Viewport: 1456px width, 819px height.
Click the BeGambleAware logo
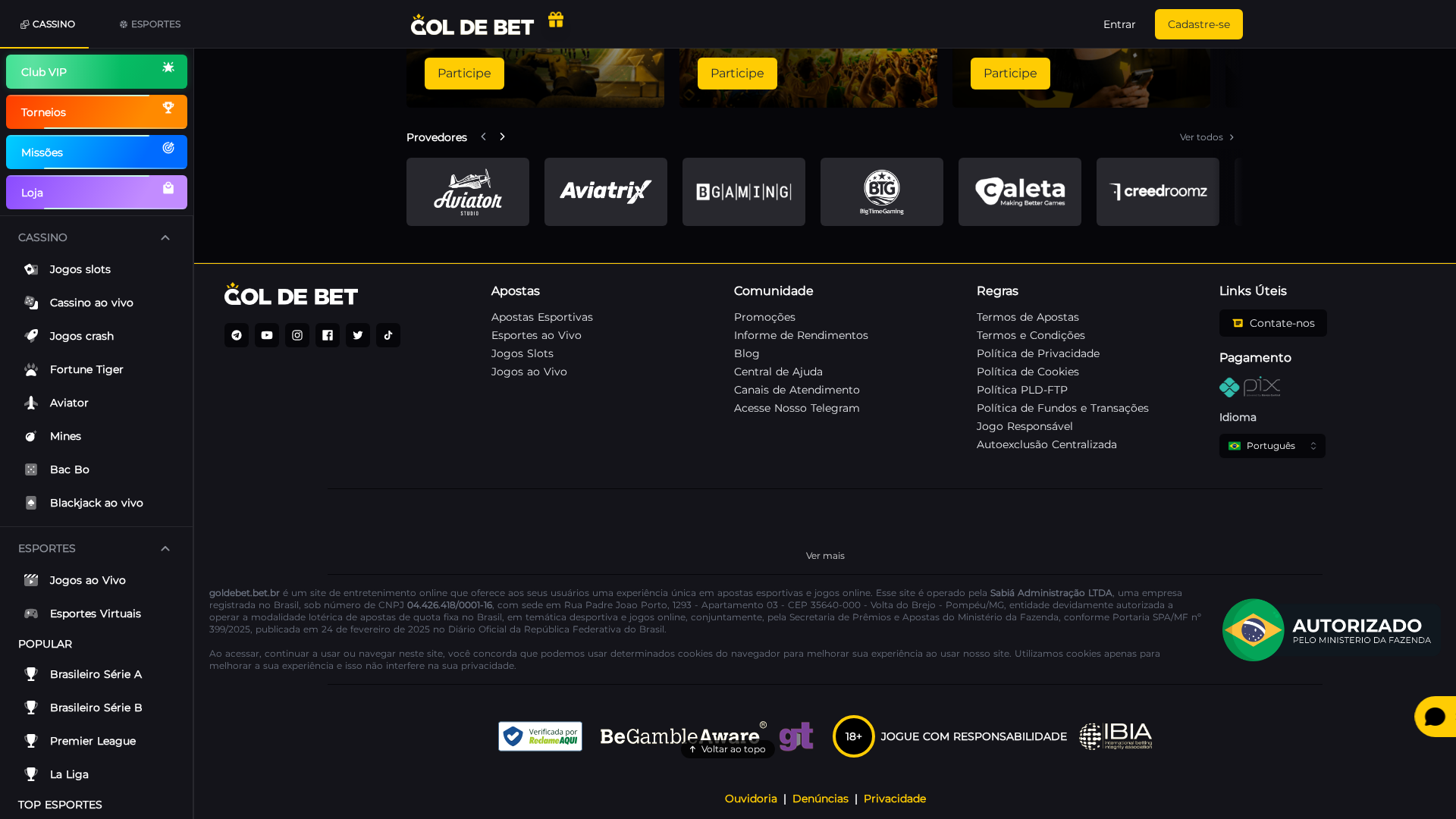683,734
